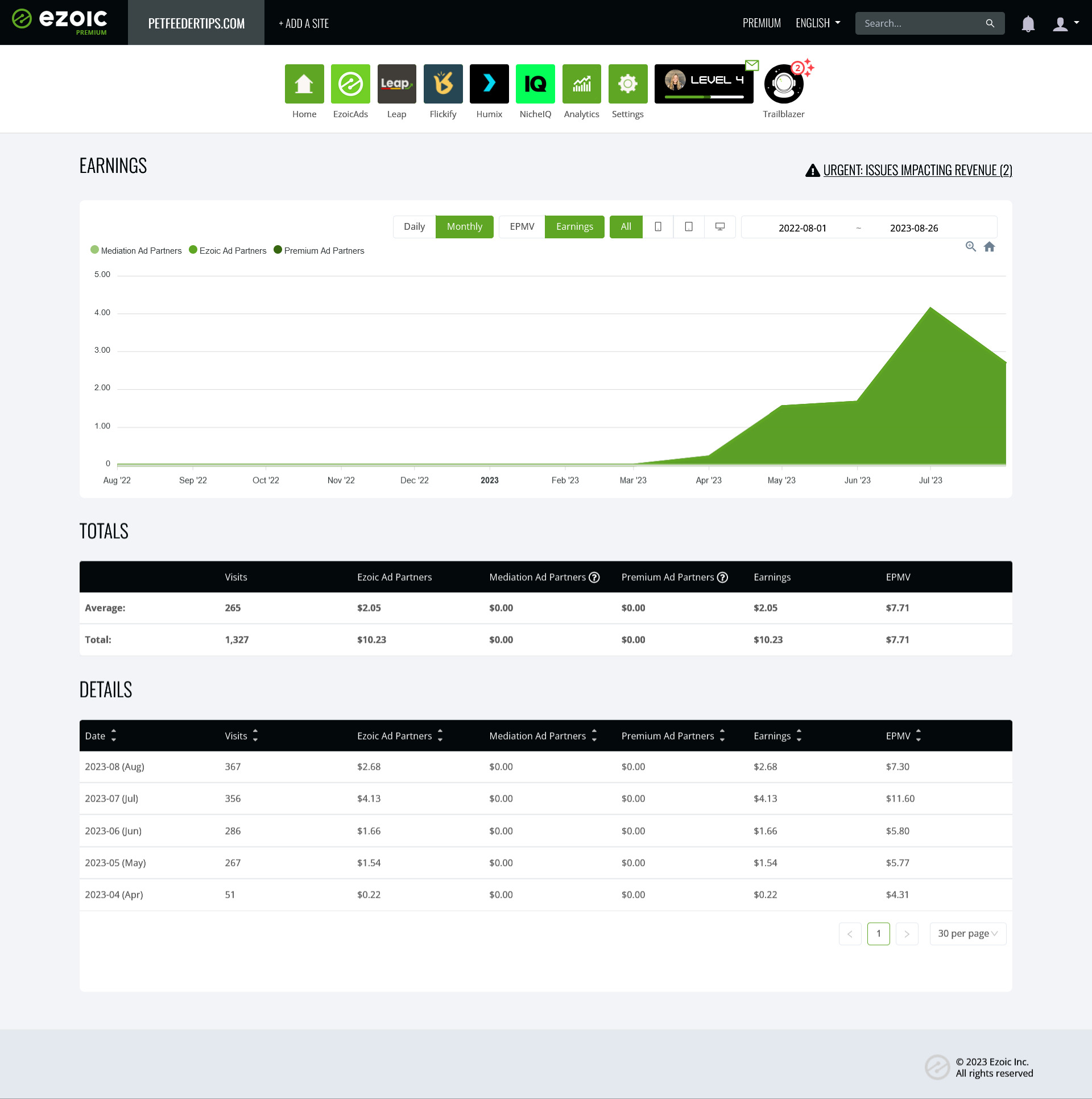Click the notifications bell icon
Viewport: 1092px width, 1099px height.
1028,23
